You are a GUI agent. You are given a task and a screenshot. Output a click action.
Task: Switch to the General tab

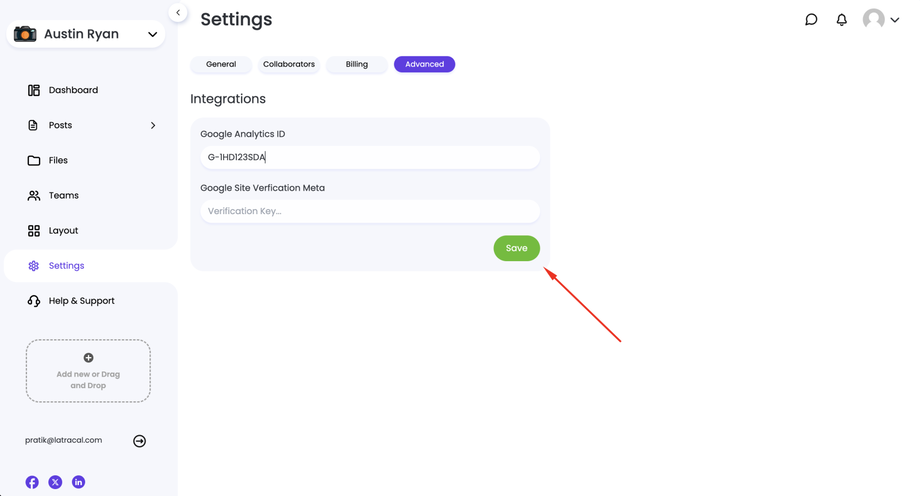pyautogui.click(x=221, y=65)
